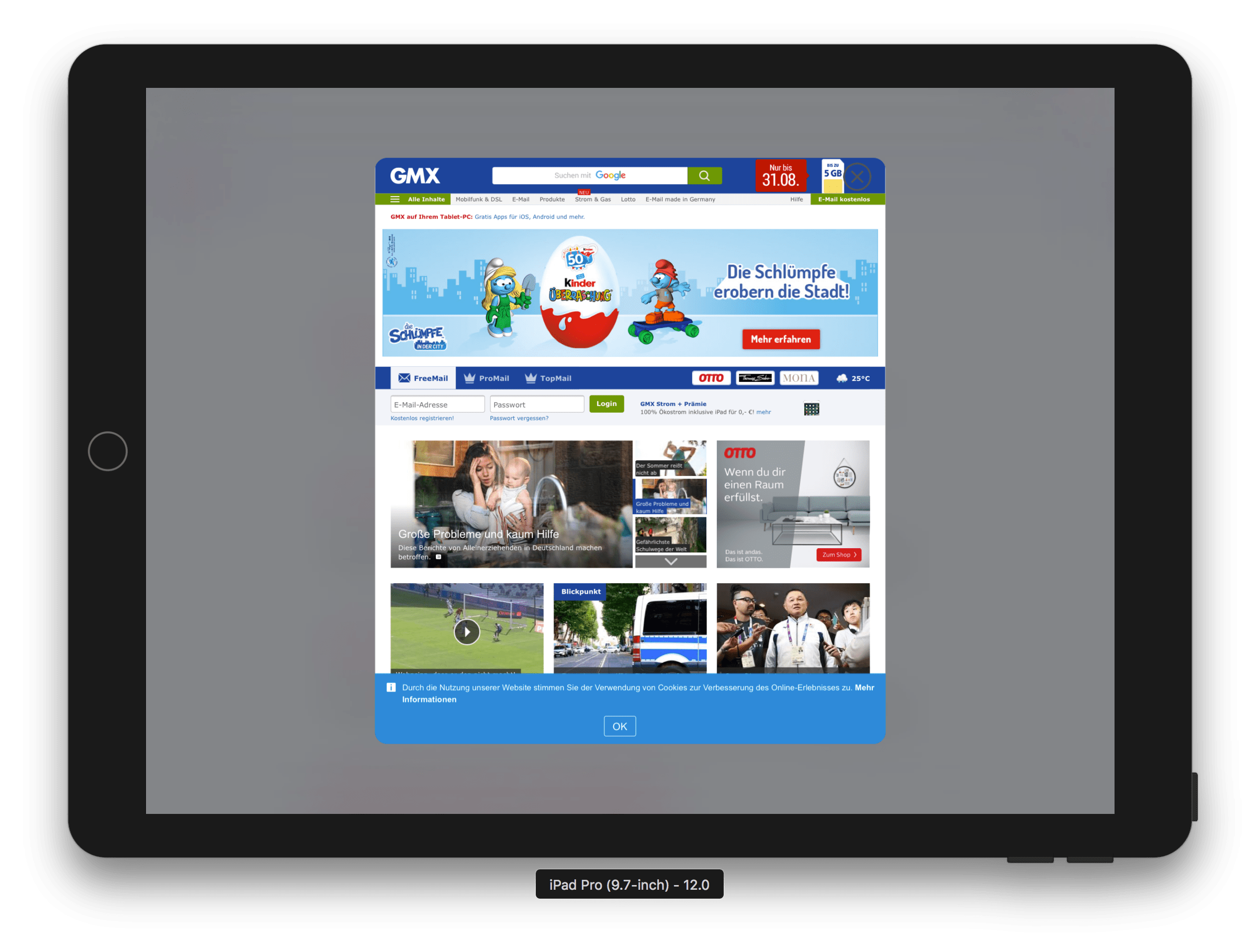1260x952 pixels.
Task: Click the red NEU badge
Action: [x=584, y=192]
